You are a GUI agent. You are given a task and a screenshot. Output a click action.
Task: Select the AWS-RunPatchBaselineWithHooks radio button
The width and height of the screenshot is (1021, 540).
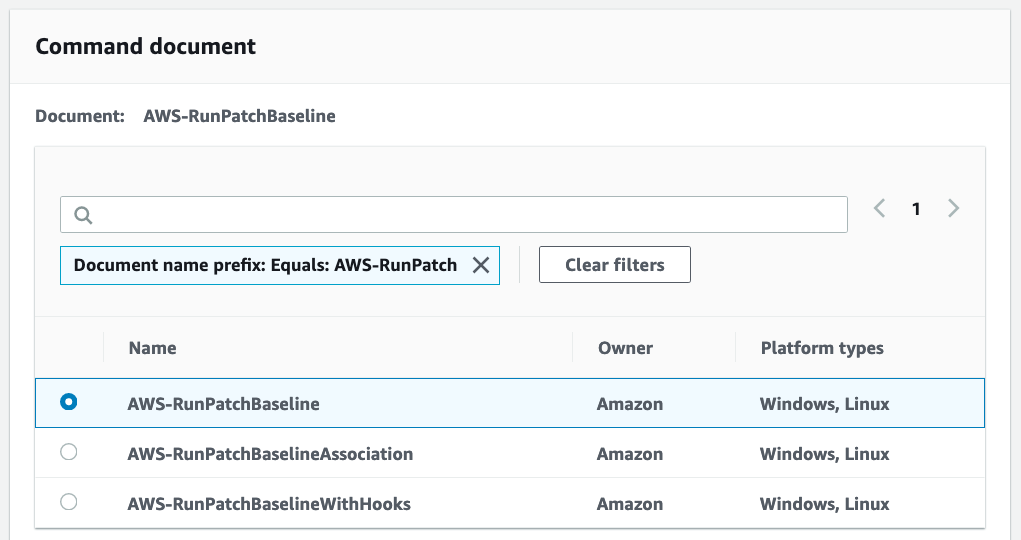coord(68,502)
